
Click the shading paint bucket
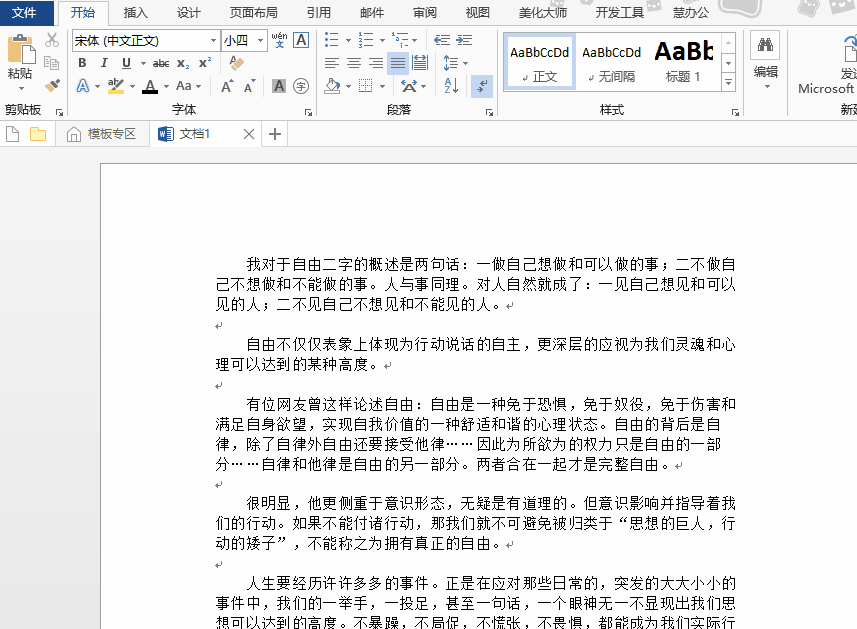(332, 86)
